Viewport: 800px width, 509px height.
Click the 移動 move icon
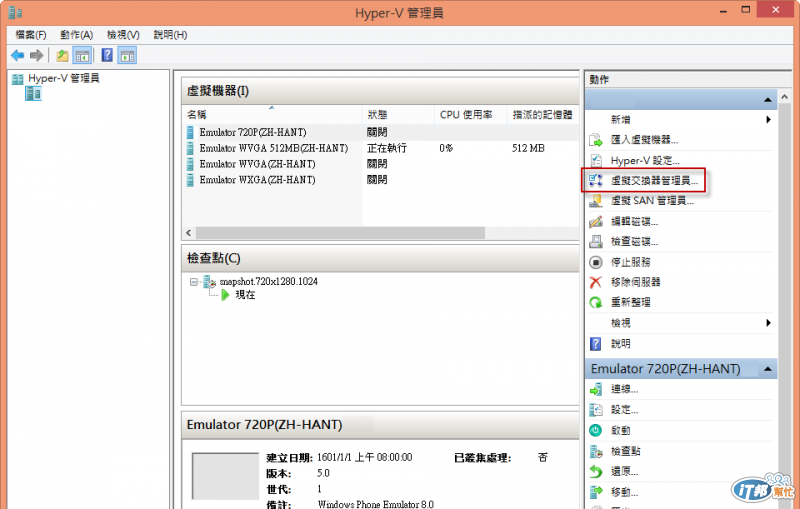(x=595, y=492)
